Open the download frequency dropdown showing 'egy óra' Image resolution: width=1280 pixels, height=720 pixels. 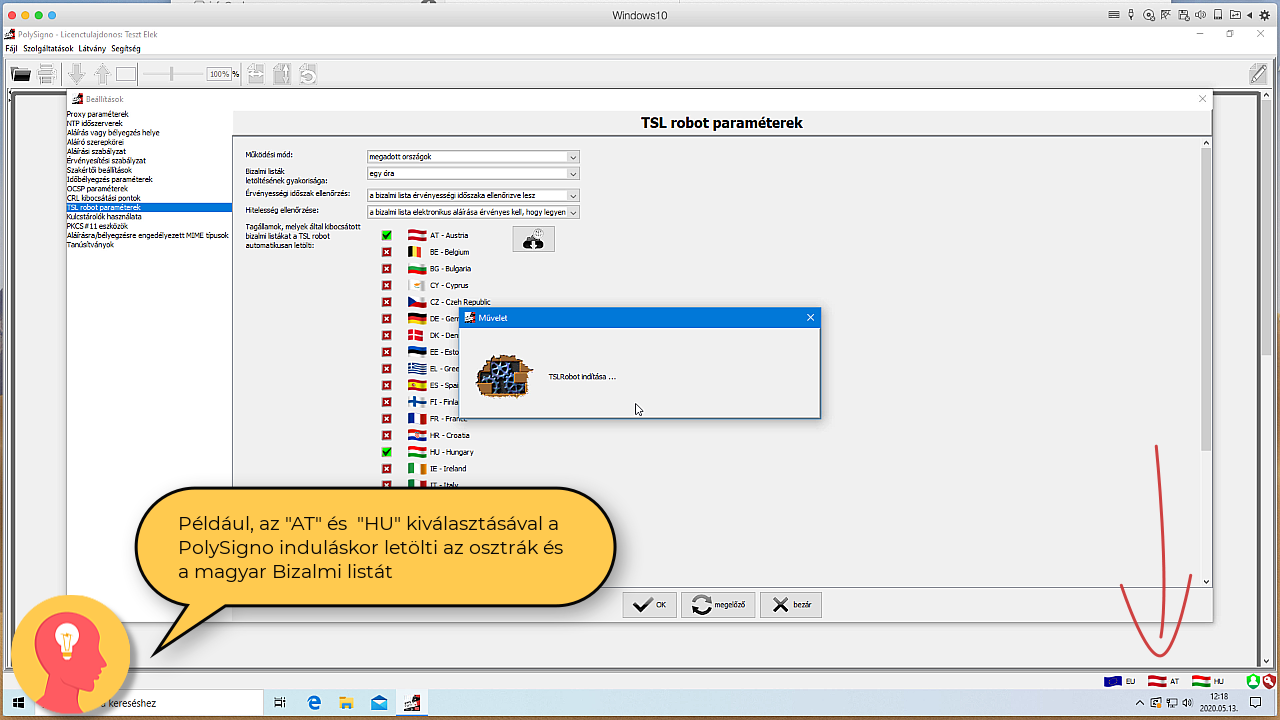point(573,174)
